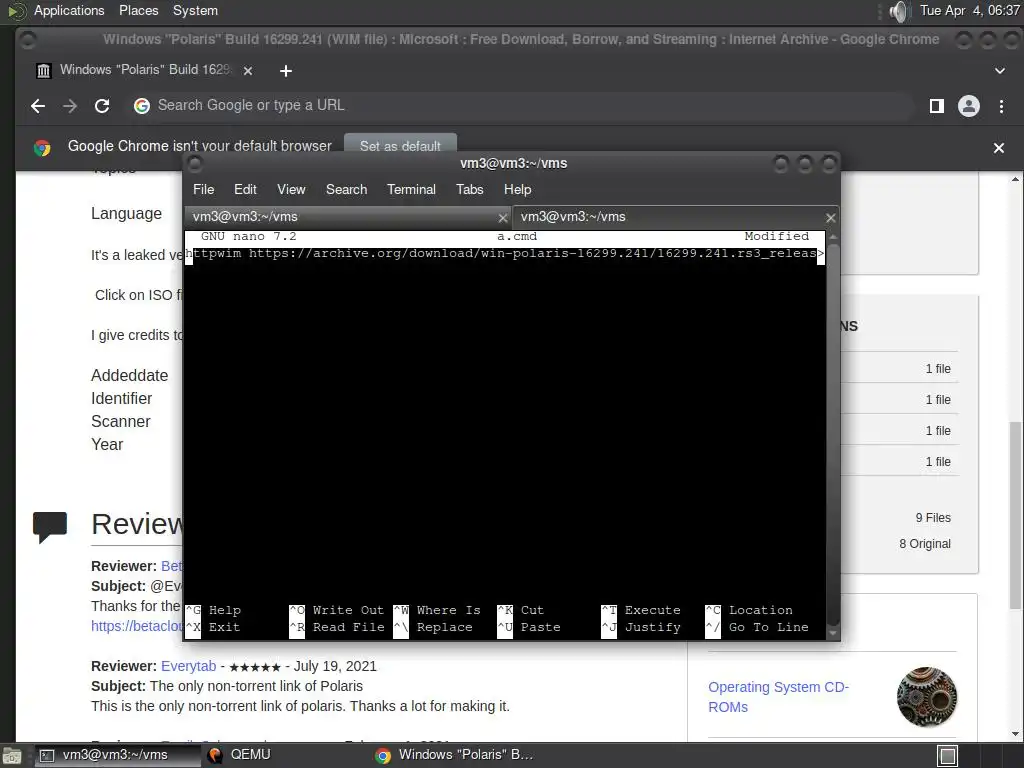Screen dimensions: 1024x768
Task: Reload the Chrome page
Action: coord(102,106)
